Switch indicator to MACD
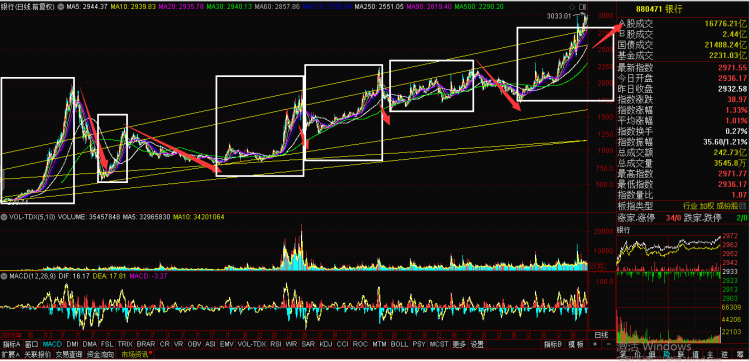The height and width of the screenshot is (361, 750). 52,344
